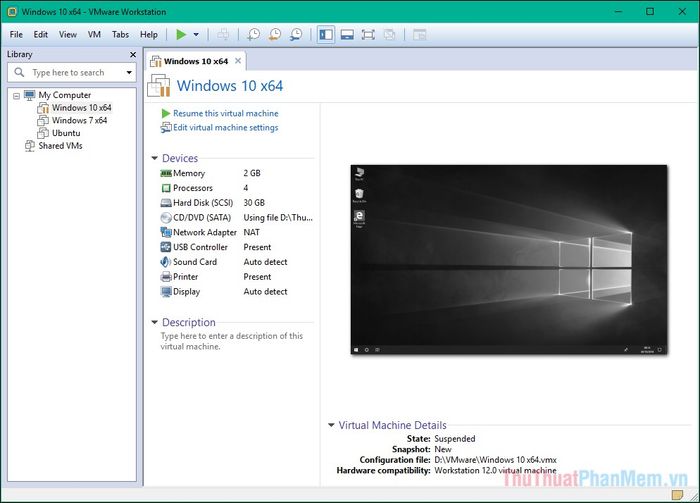Click the Unity mode toolbar icon
Image resolution: width=700 pixels, height=503 pixels.
coord(389,34)
